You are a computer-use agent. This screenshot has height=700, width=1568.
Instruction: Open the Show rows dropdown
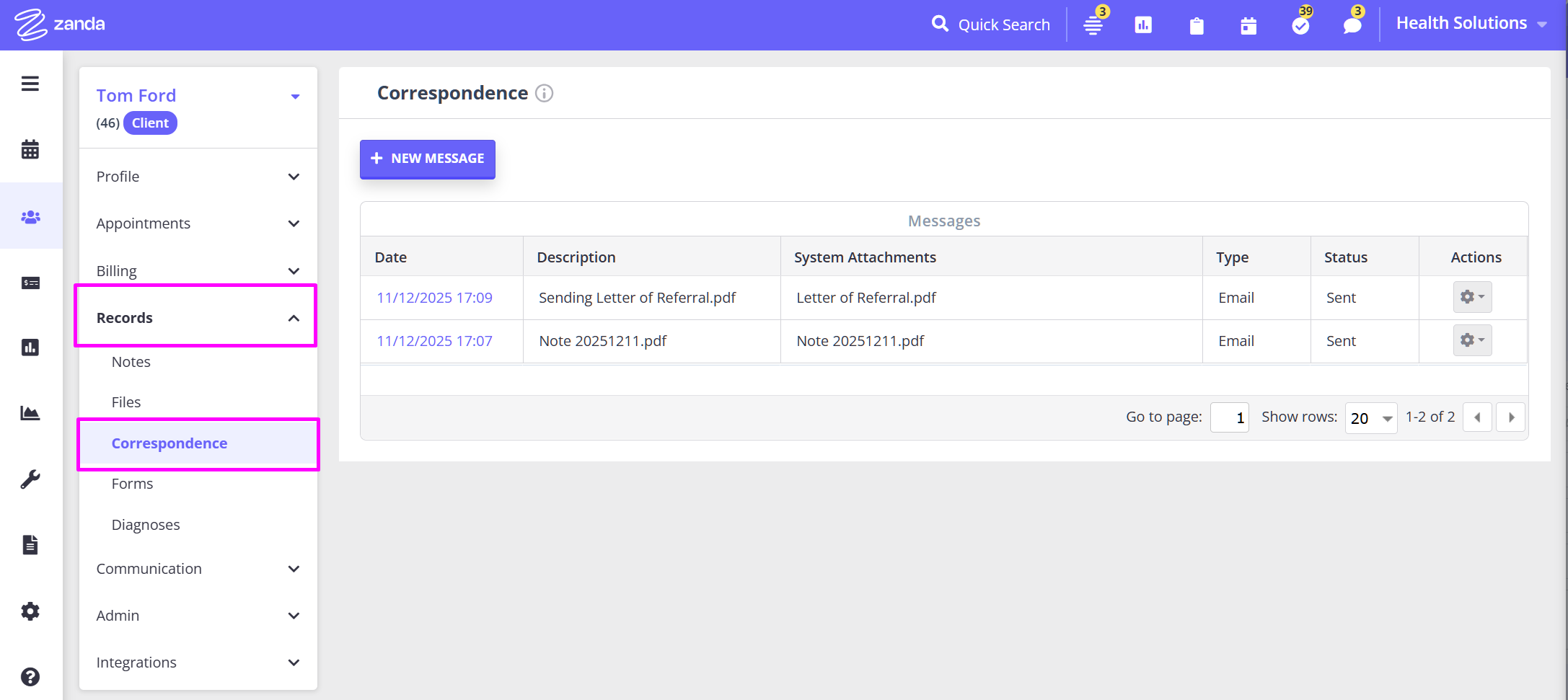pyautogui.click(x=1370, y=418)
